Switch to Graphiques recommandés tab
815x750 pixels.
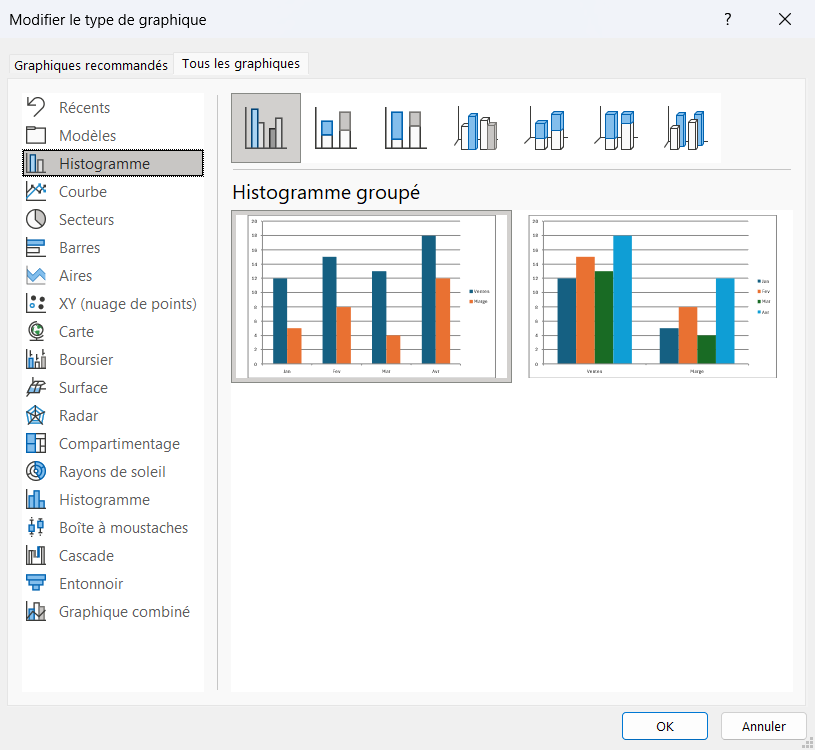click(91, 65)
